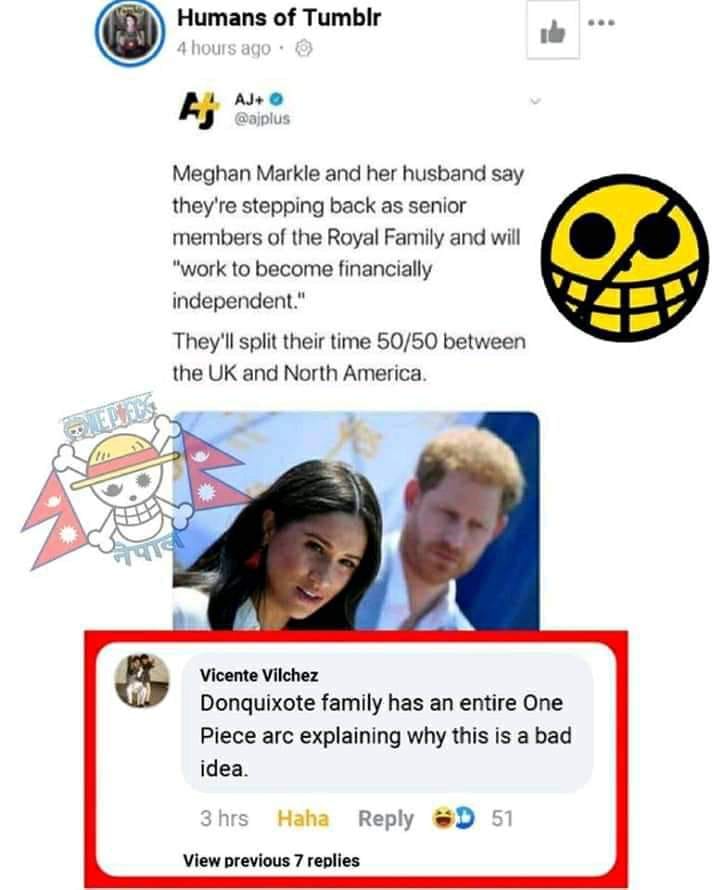712x890 pixels.
Task: Toggle the Haha reaction on the comment
Action: (x=303, y=818)
